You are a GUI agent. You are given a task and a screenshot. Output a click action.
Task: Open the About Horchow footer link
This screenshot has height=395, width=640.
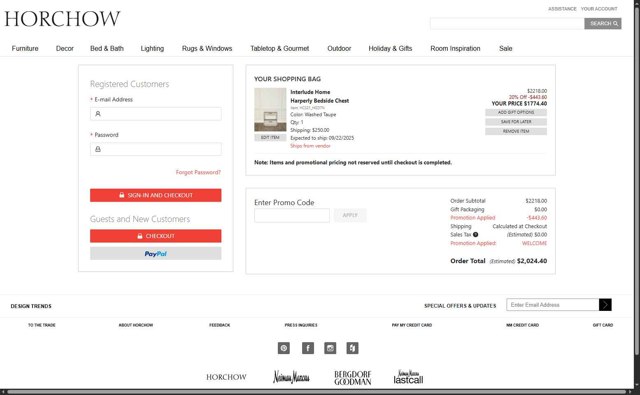pyautogui.click(x=136, y=325)
